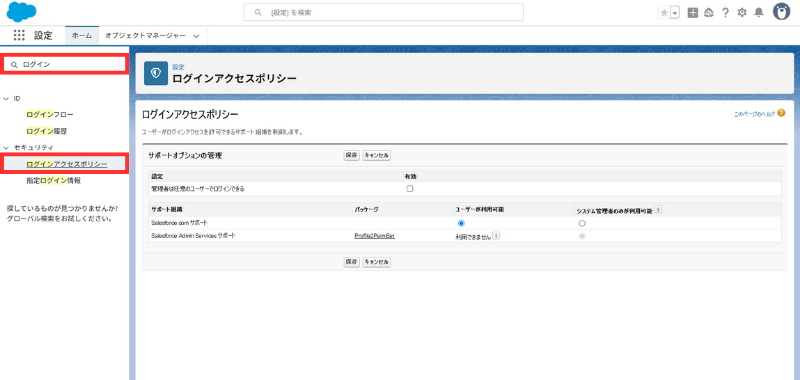Click the info icon beside 利用できません
The width and height of the screenshot is (800, 380).
point(495,236)
